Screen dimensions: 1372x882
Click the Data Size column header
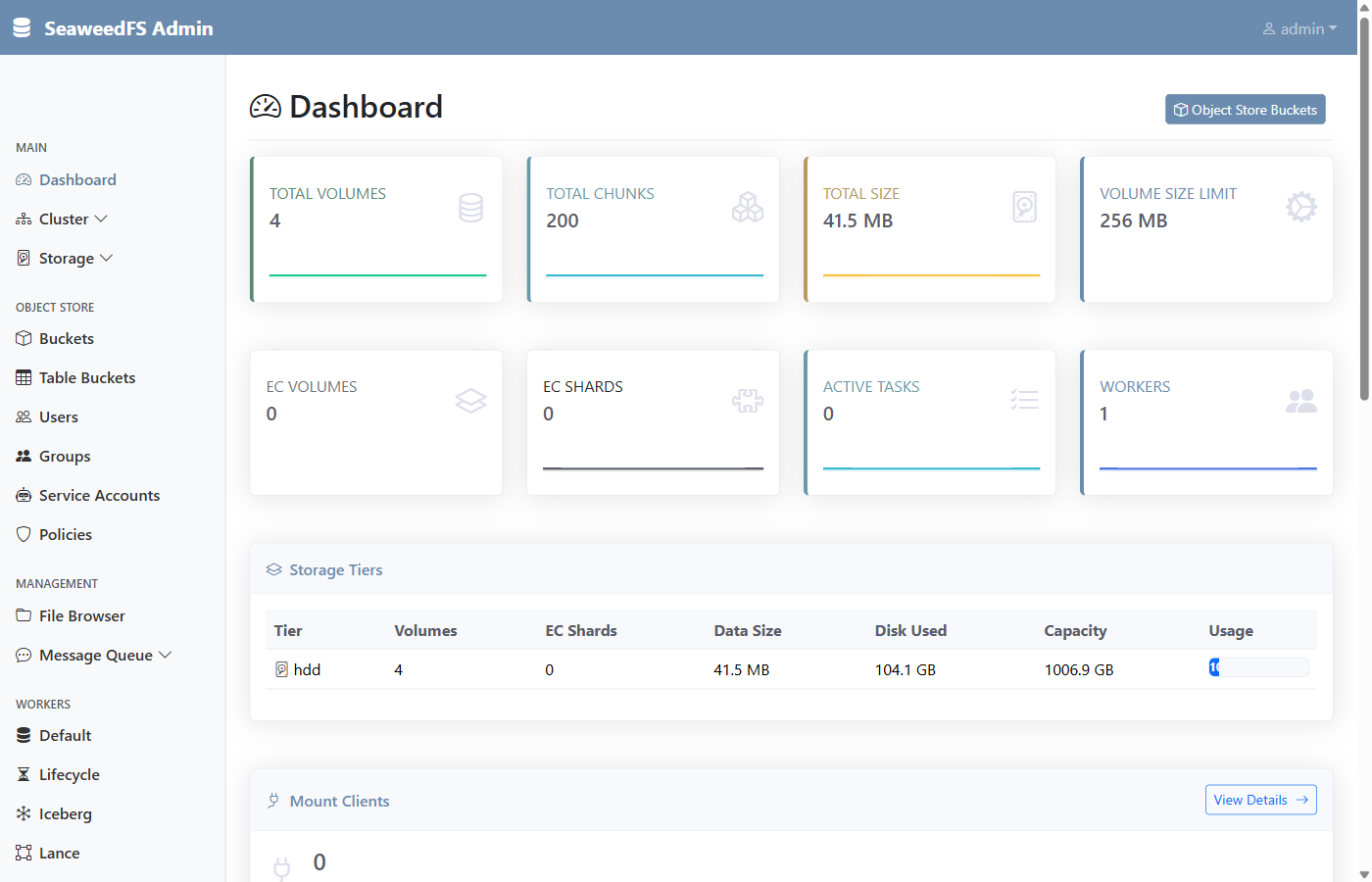748,631
